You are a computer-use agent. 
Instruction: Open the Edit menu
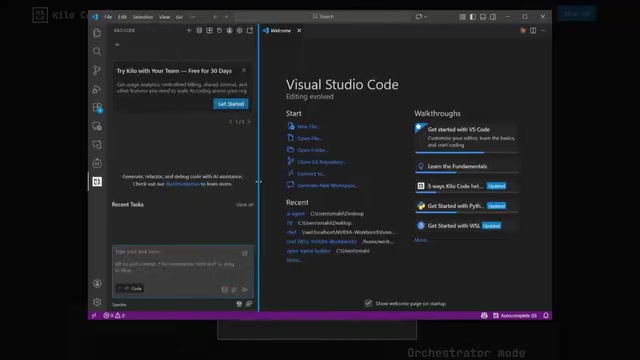point(122,17)
